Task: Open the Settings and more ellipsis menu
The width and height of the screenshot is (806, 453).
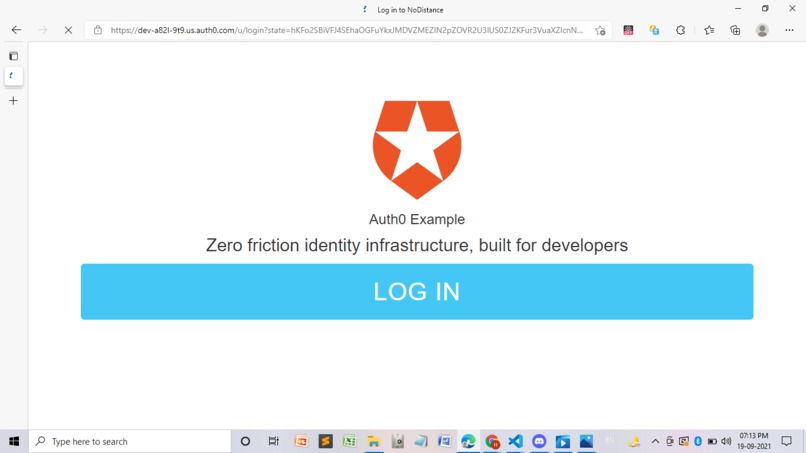Action: (x=789, y=30)
